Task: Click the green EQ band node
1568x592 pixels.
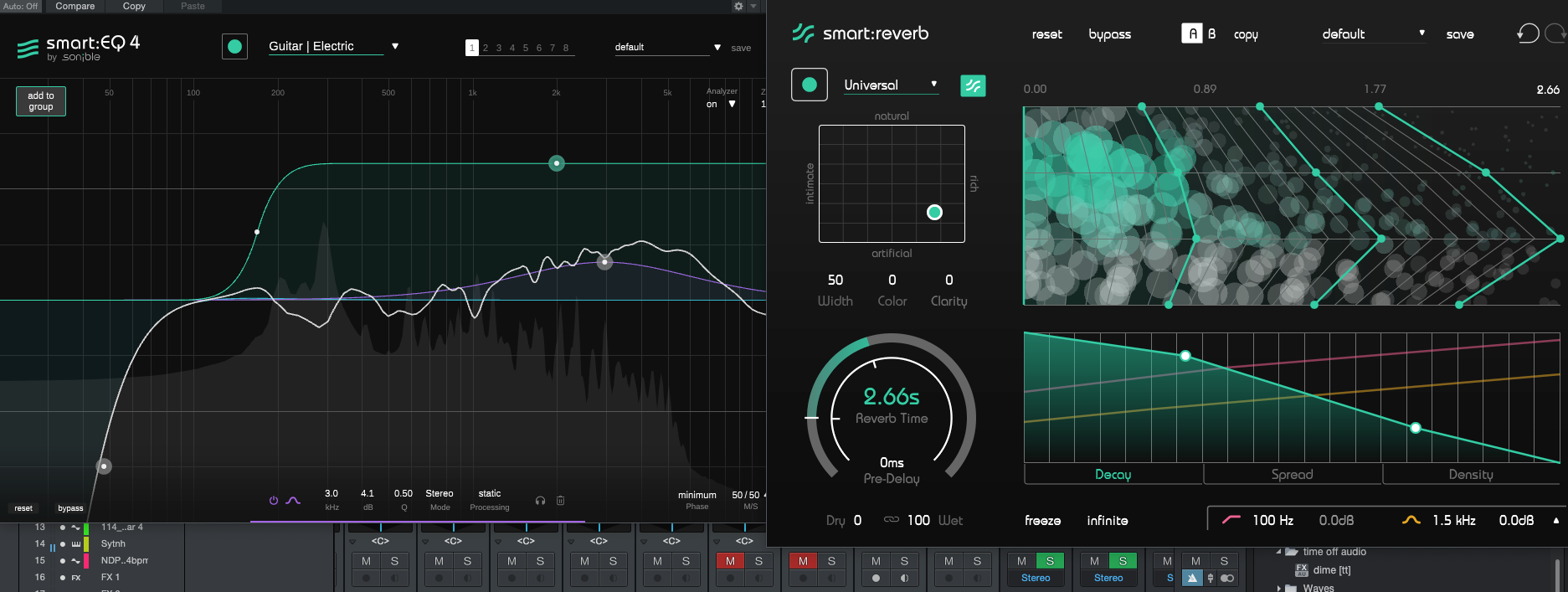Action: coord(557,163)
